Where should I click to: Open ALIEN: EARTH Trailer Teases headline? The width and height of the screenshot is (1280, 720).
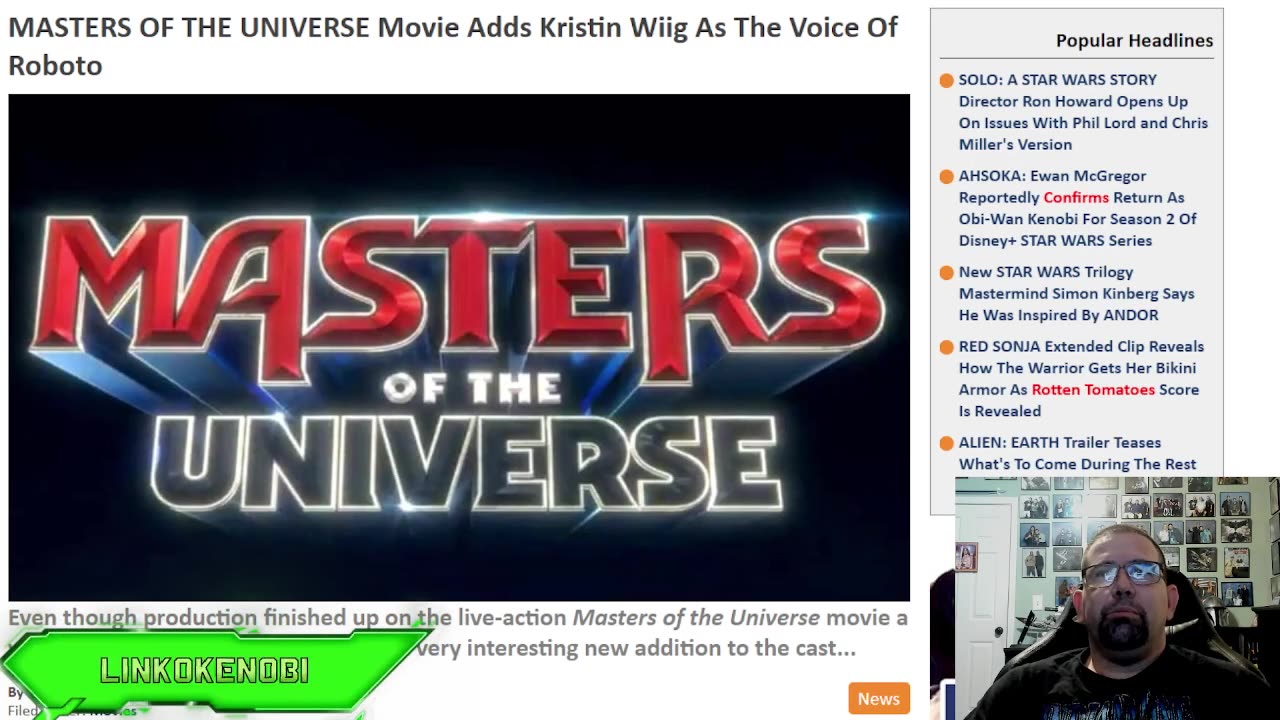(1077, 453)
